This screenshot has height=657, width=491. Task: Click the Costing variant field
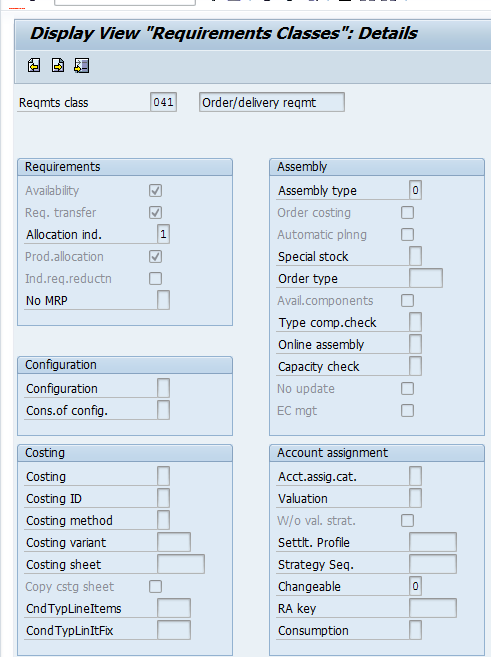(174, 542)
